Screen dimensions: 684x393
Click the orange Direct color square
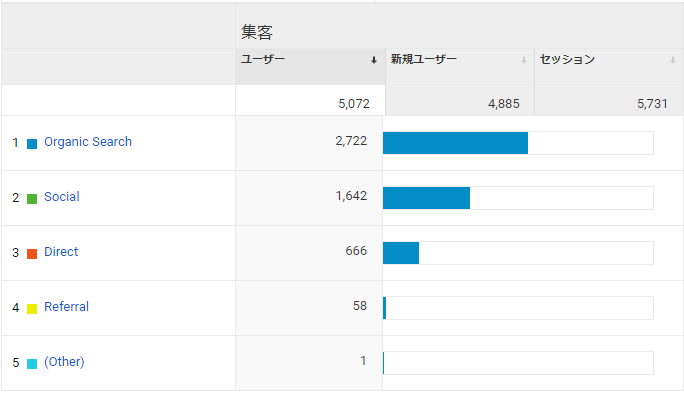(32, 253)
